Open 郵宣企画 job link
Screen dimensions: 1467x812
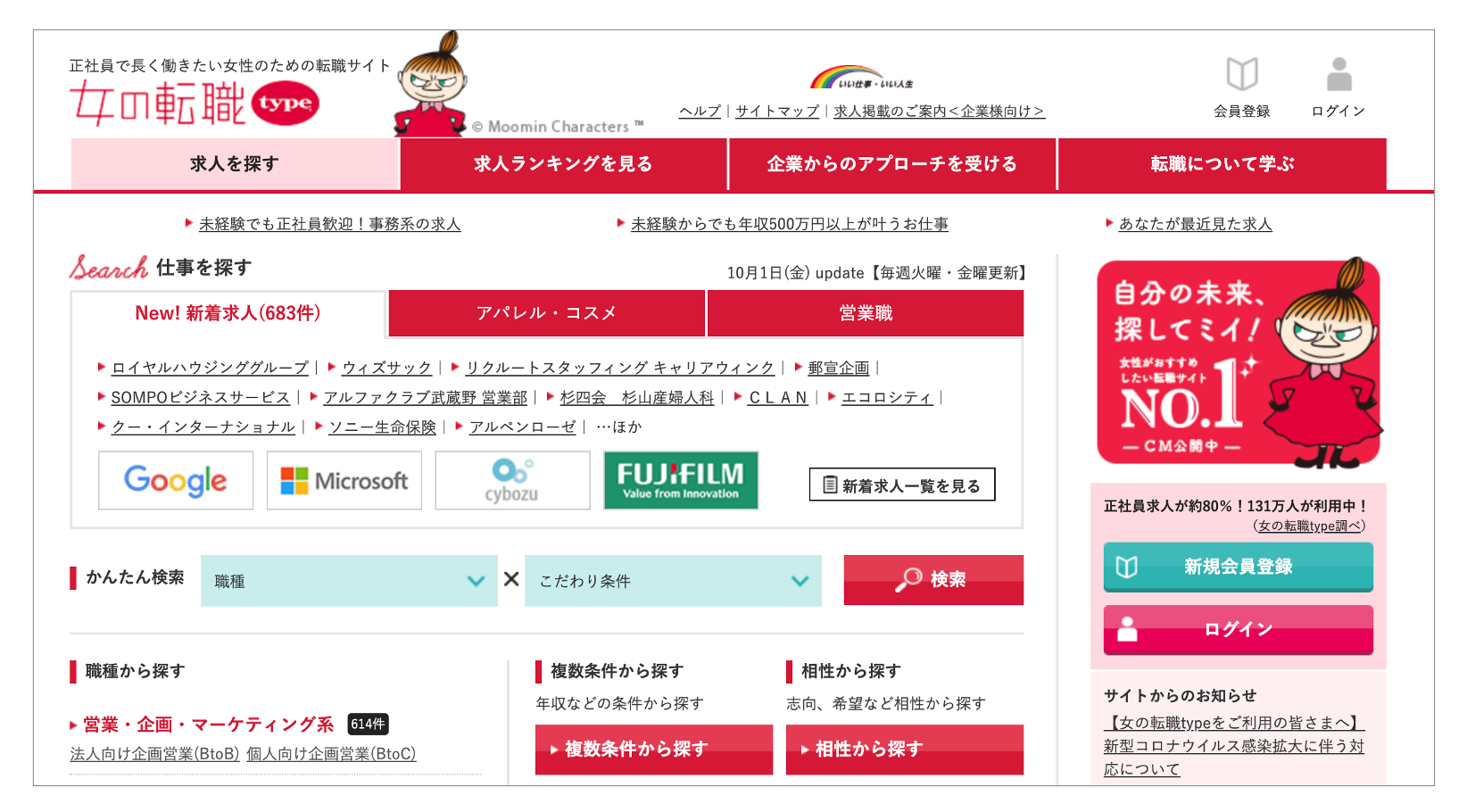(x=839, y=368)
